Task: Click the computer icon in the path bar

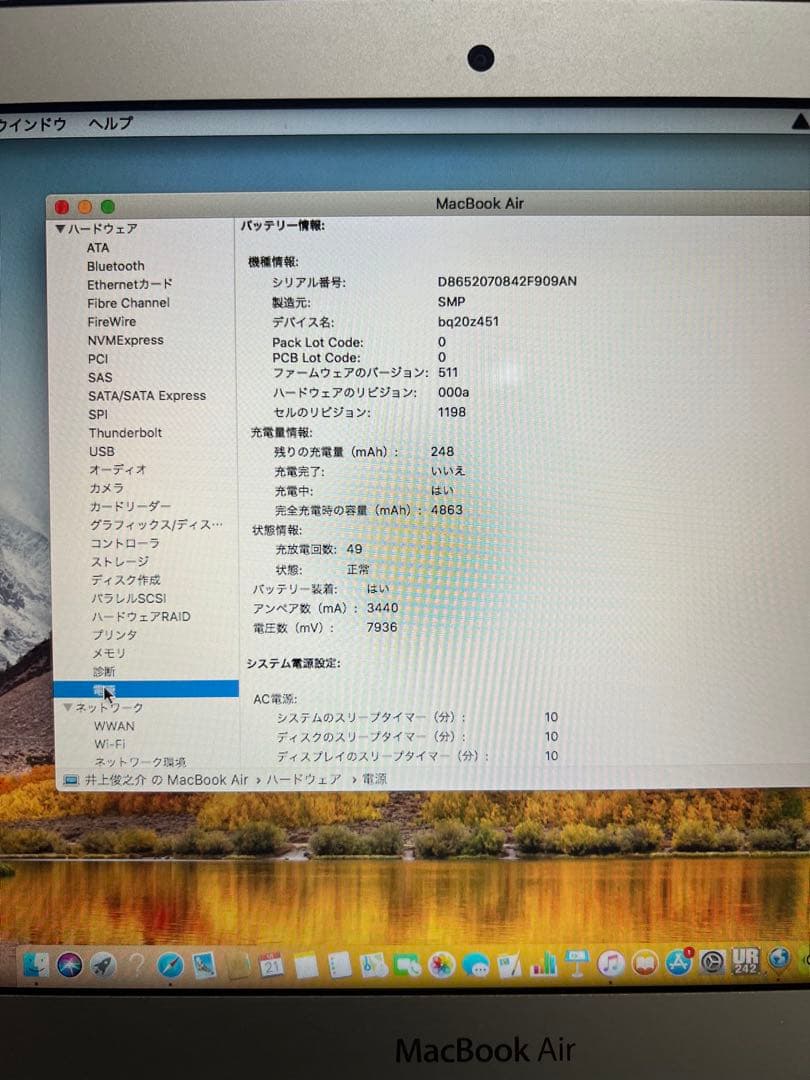Action: pos(71,780)
